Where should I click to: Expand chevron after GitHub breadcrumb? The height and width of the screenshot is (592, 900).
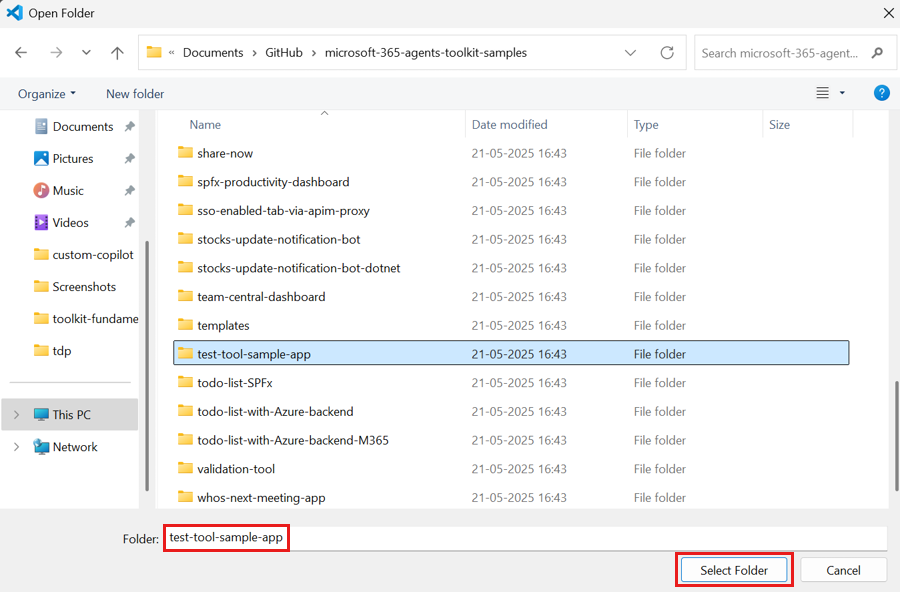tap(313, 53)
